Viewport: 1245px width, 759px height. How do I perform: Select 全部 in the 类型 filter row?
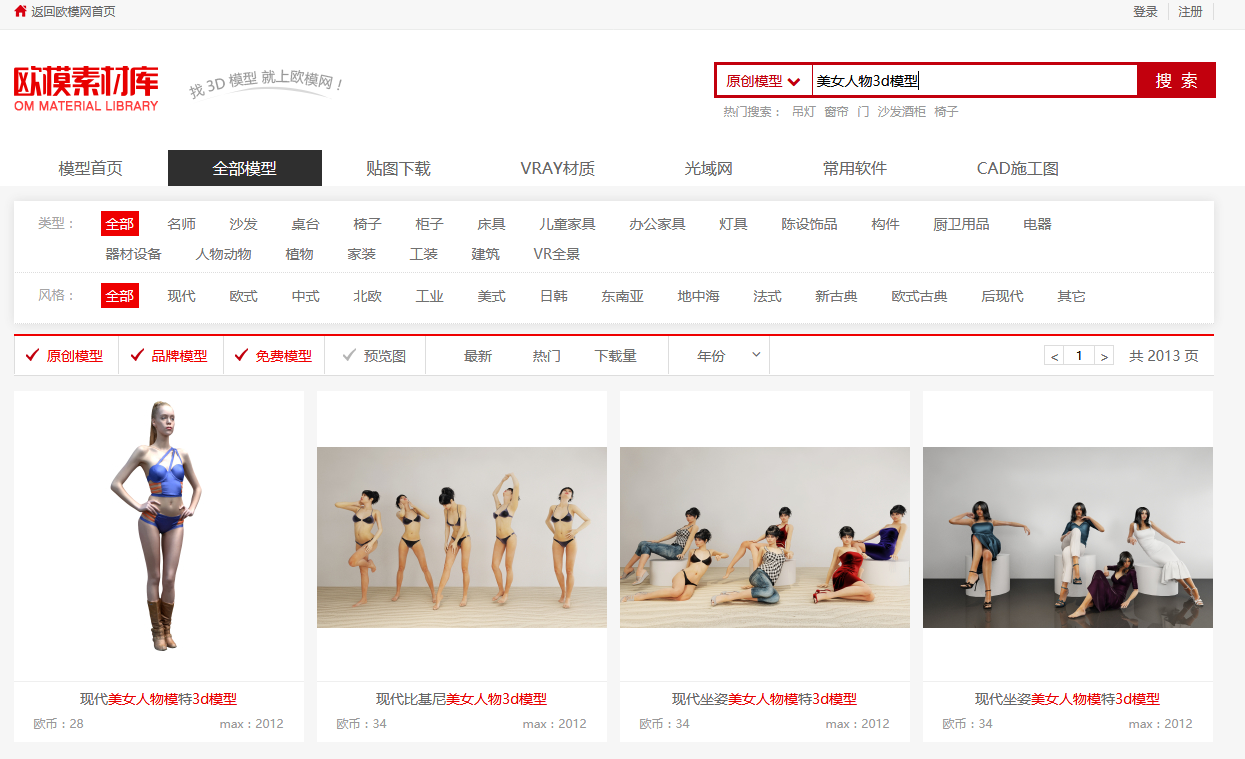tap(120, 224)
